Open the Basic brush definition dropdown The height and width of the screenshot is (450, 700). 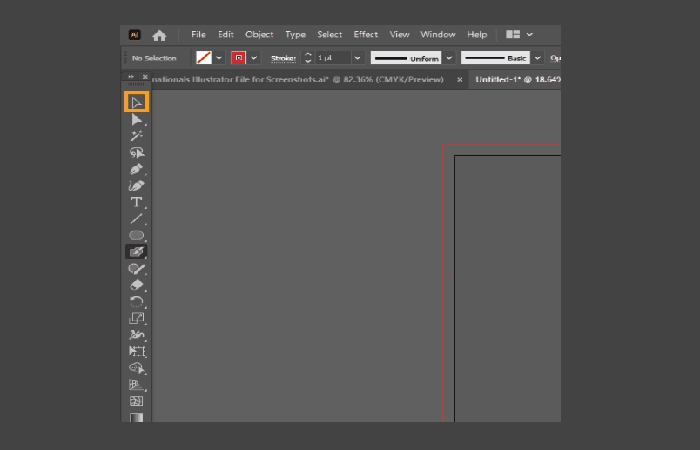point(538,58)
